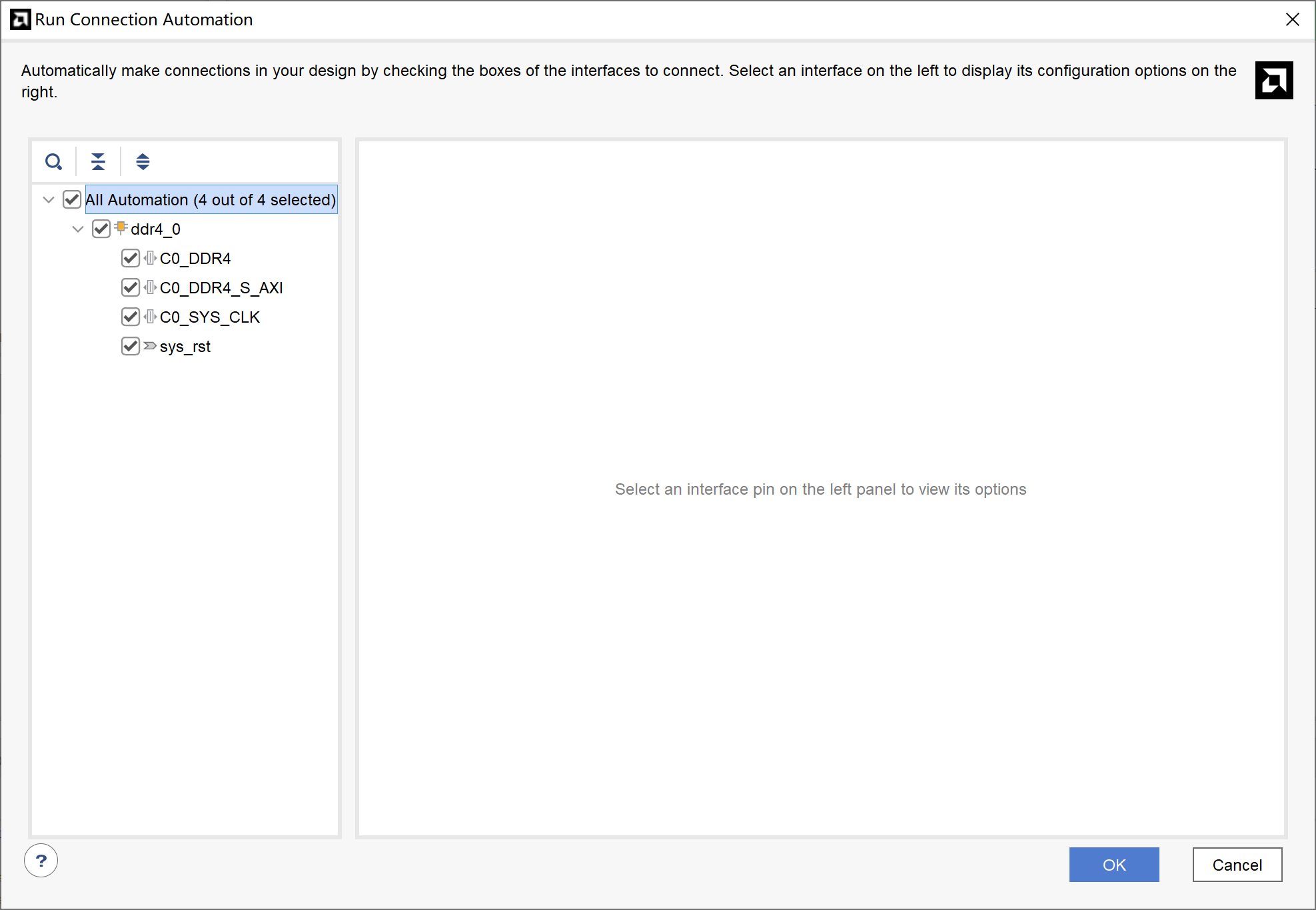Open help with the question mark button
1316x910 pixels.
tap(41, 861)
